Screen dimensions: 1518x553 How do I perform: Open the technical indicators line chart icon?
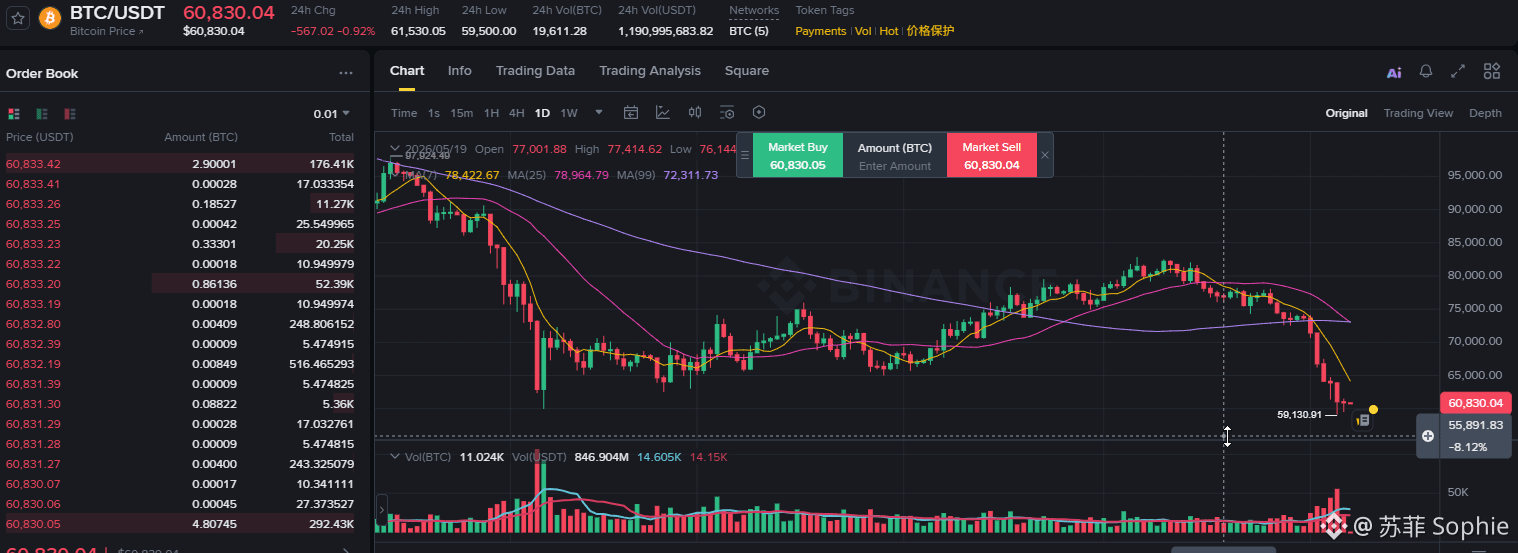[663, 112]
